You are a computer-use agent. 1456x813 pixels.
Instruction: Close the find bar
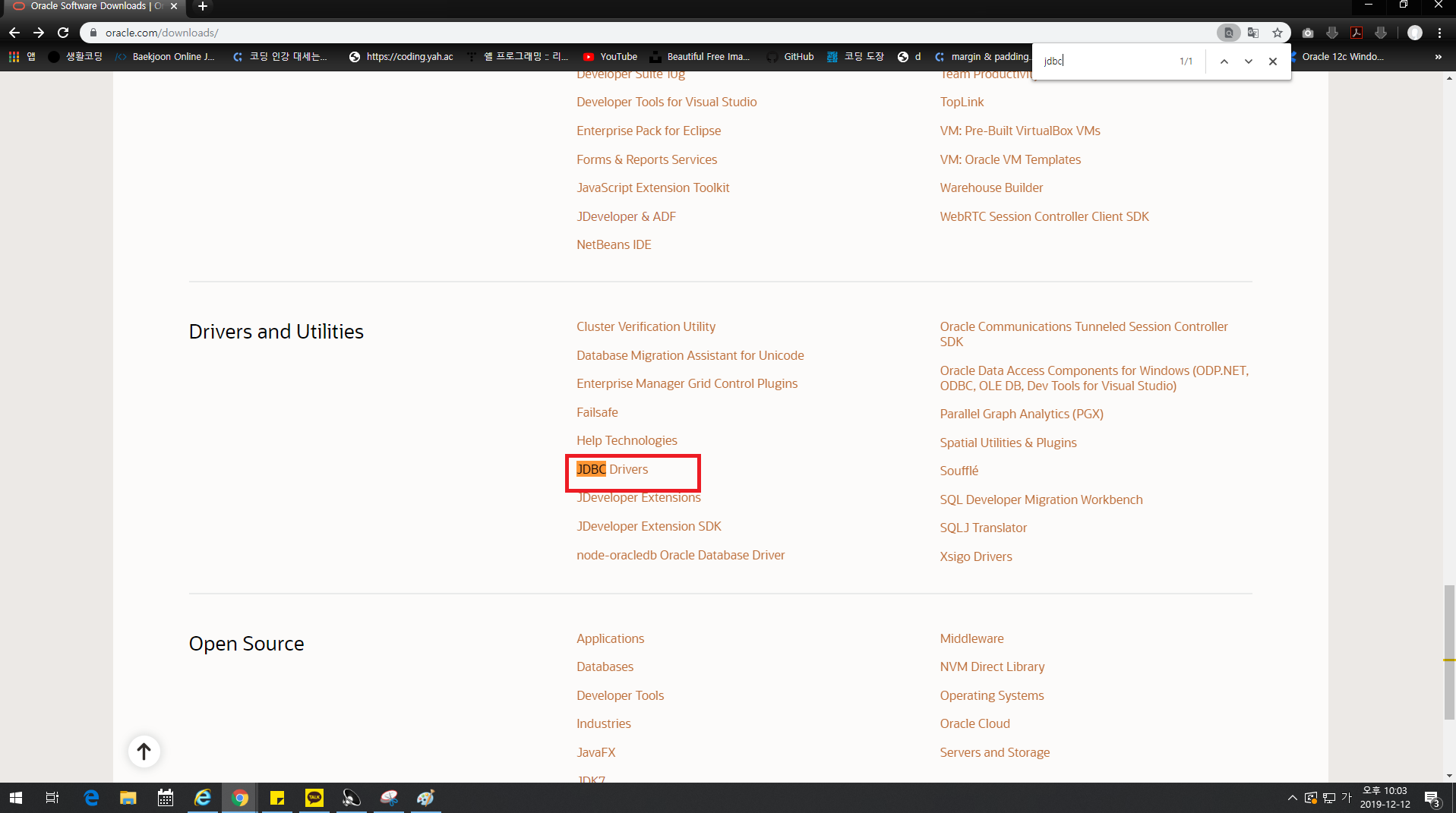(x=1273, y=61)
